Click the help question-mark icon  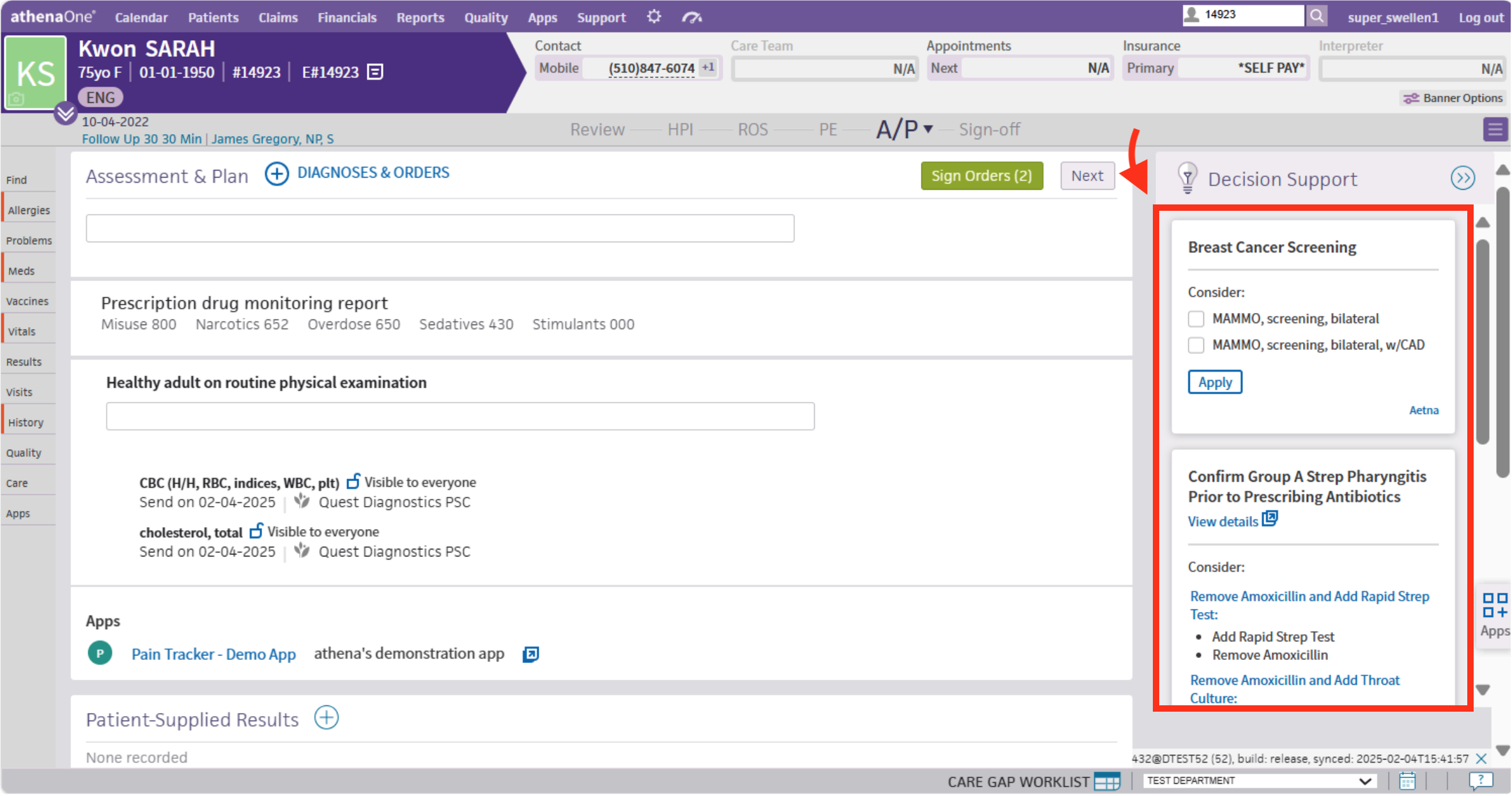[1480, 781]
